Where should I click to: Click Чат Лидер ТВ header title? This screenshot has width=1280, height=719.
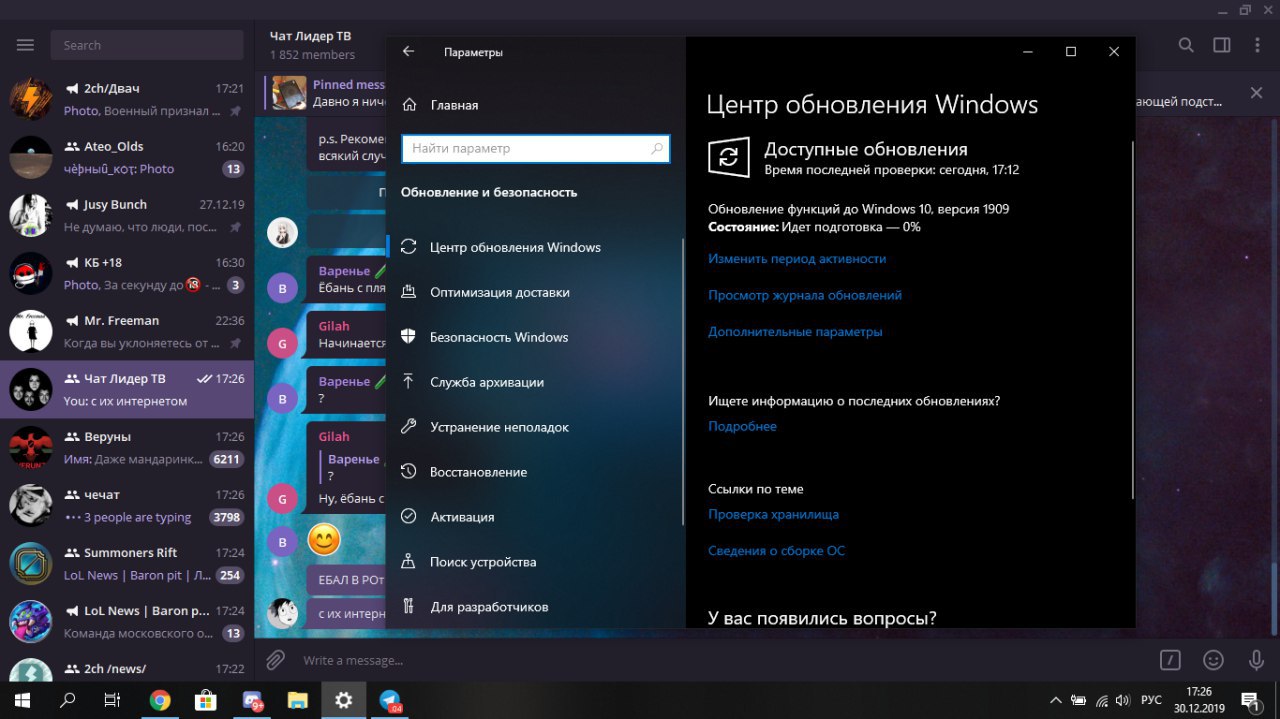(310, 36)
